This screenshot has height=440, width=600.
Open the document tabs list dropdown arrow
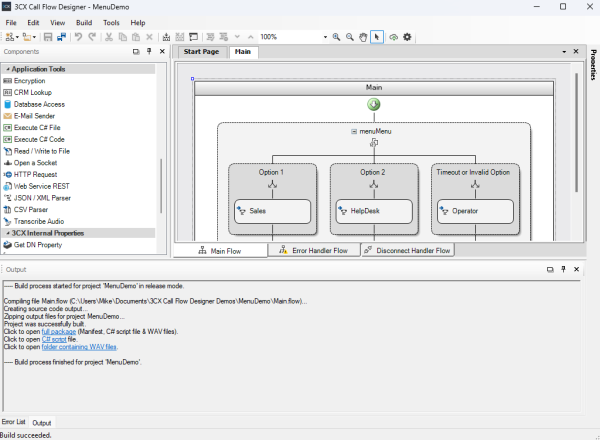coord(564,52)
